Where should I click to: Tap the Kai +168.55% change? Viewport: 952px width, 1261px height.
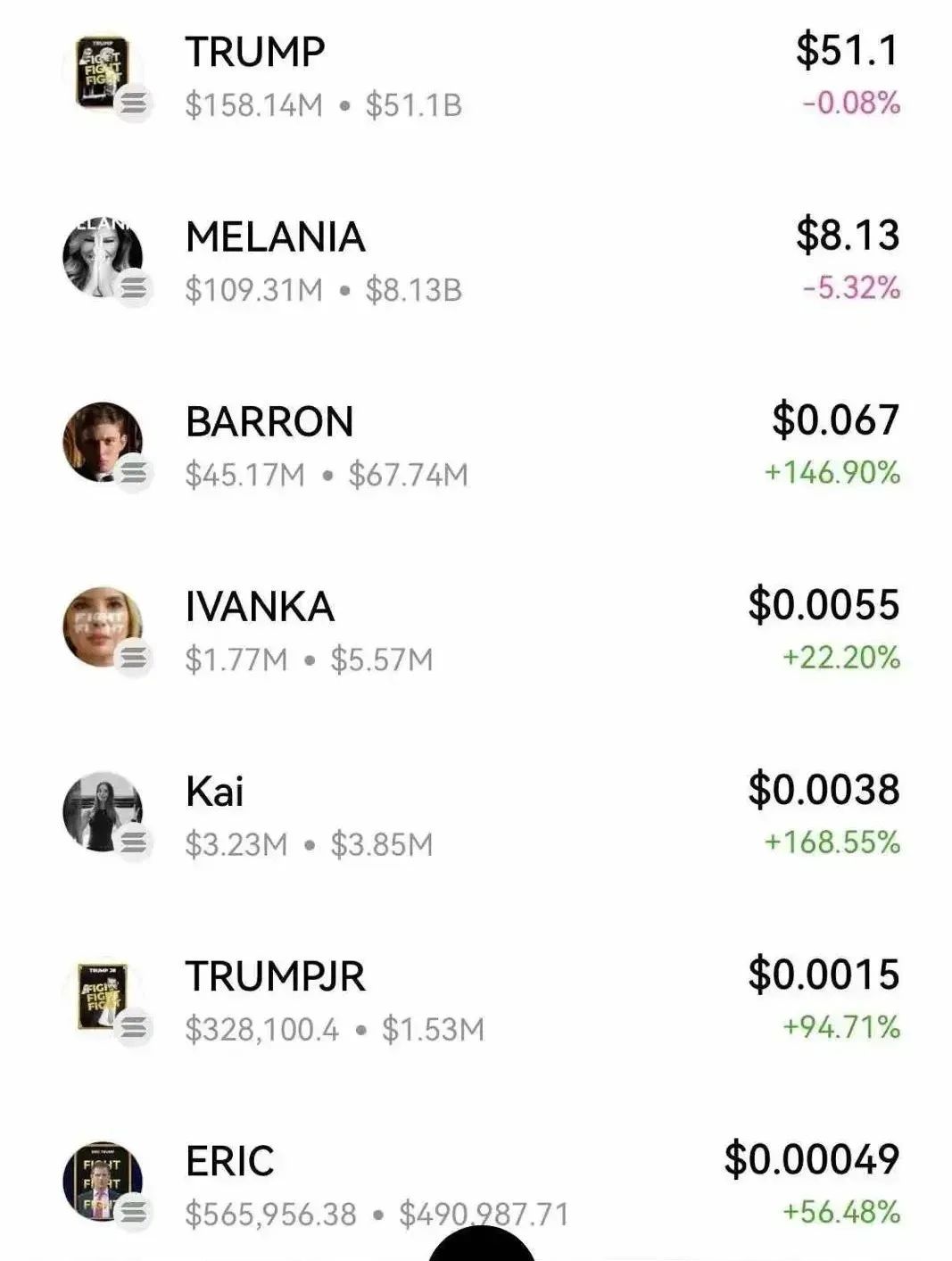click(832, 842)
